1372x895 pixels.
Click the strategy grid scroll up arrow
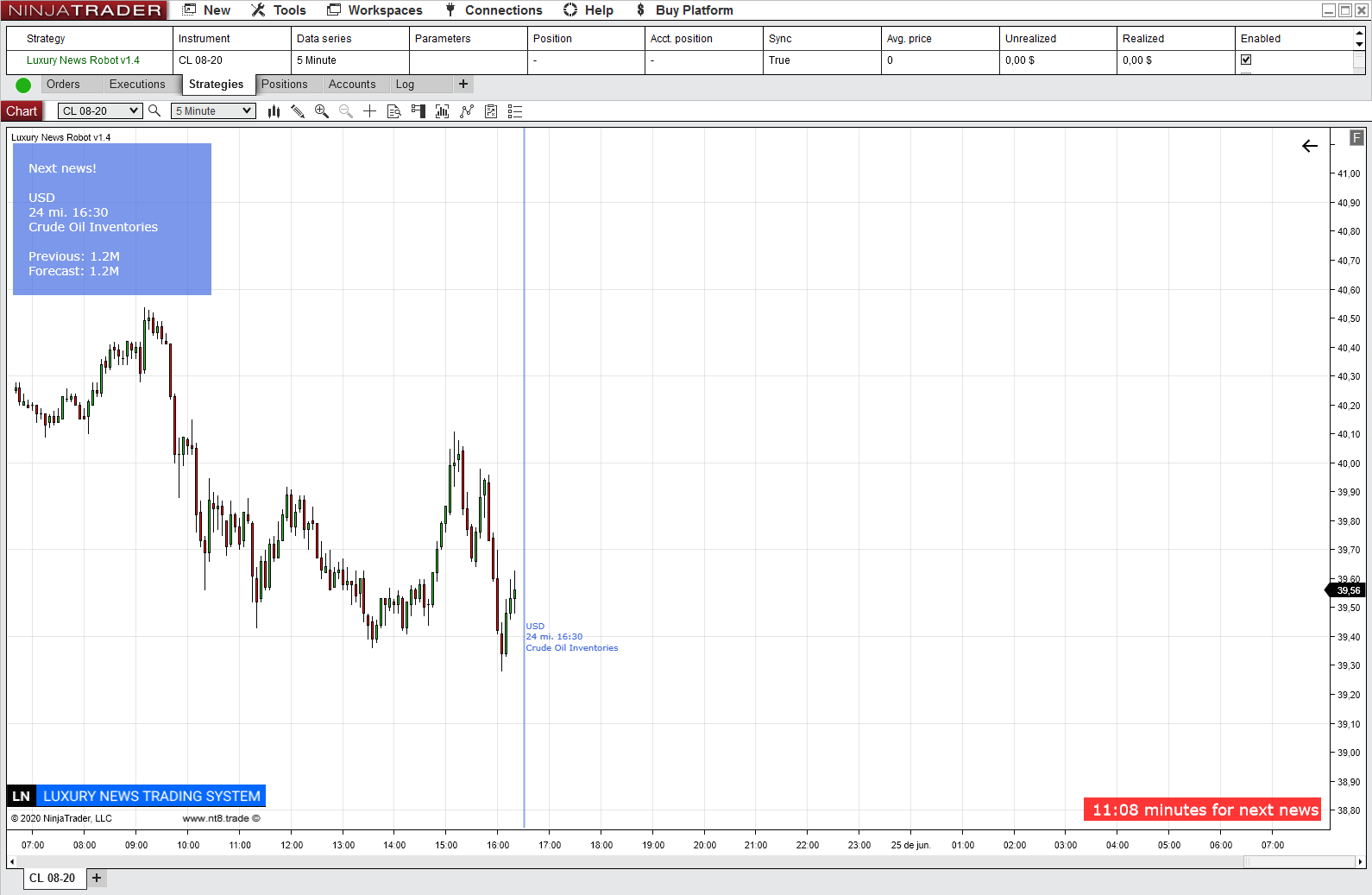click(x=1359, y=33)
